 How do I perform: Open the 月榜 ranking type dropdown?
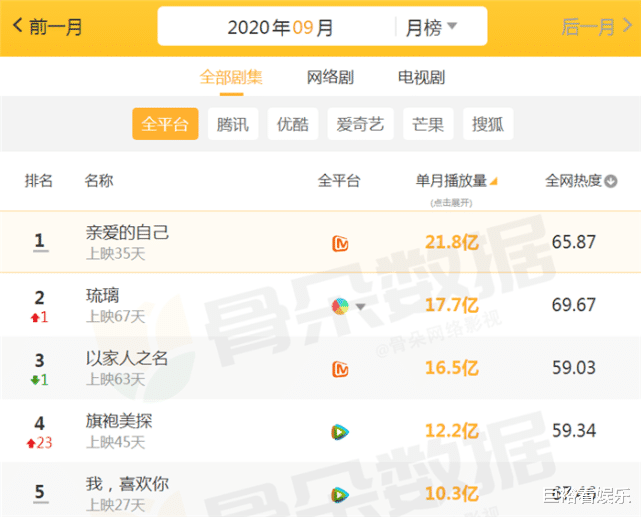(x=431, y=27)
